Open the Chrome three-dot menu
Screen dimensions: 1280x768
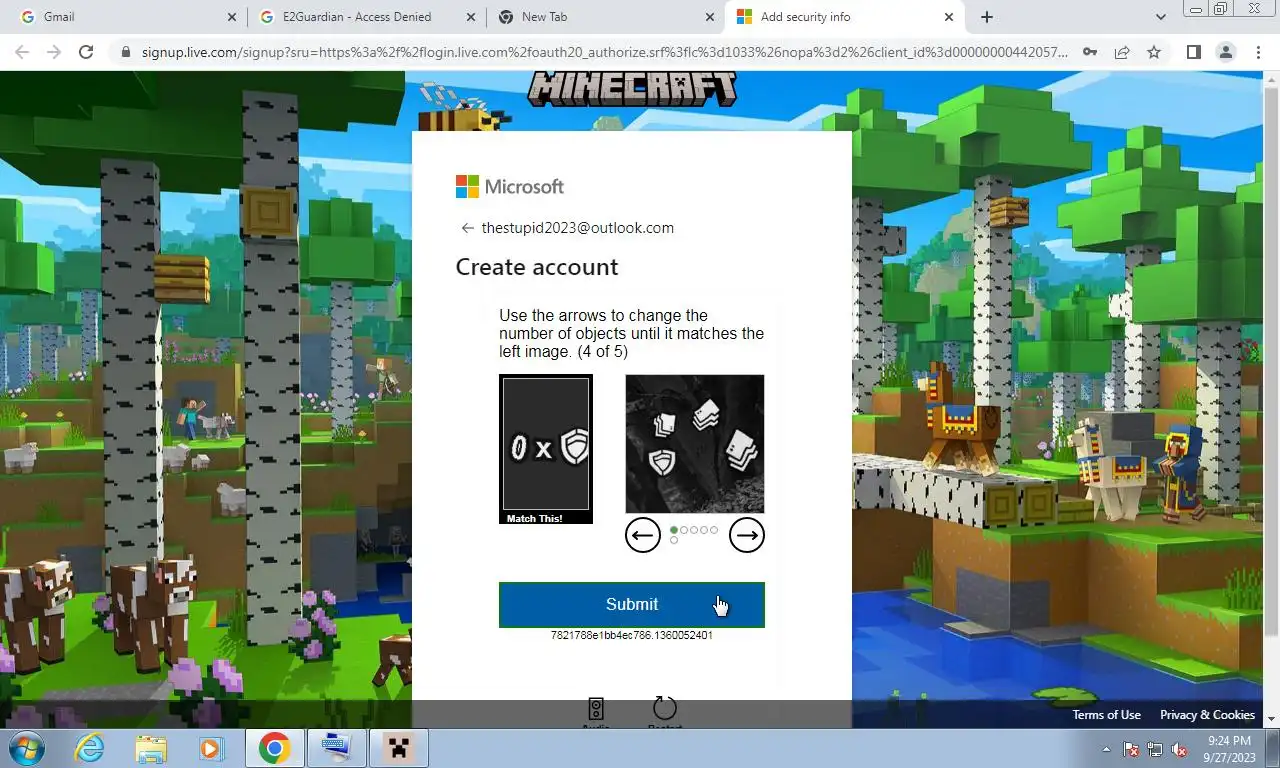pos(1258,52)
